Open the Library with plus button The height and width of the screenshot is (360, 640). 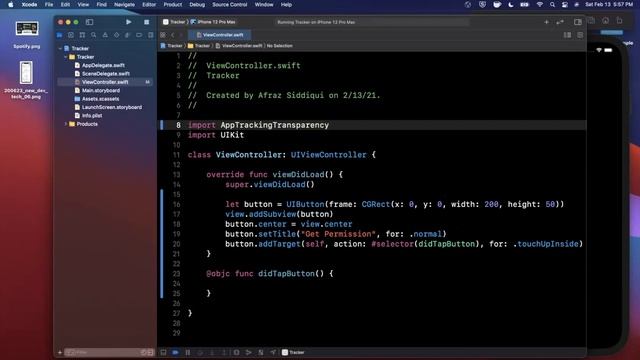(x=546, y=22)
